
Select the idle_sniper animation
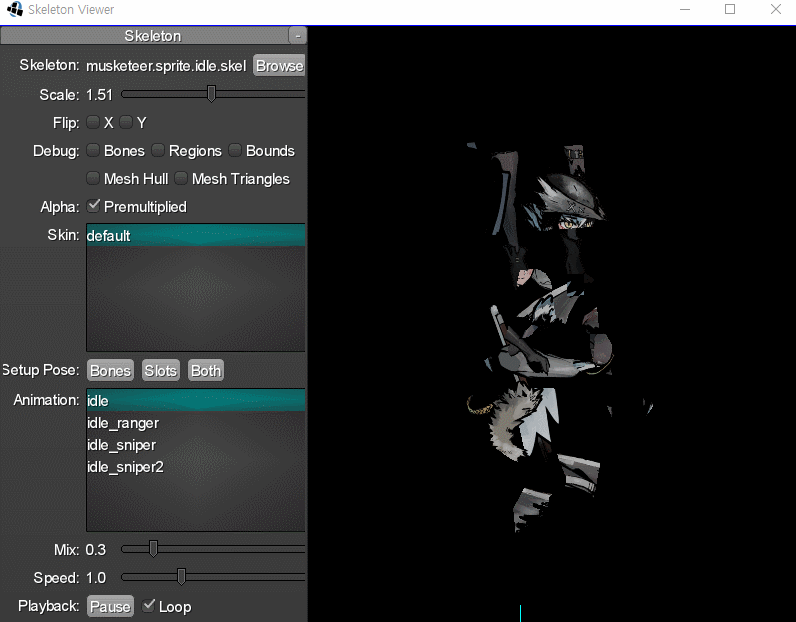pos(196,445)
